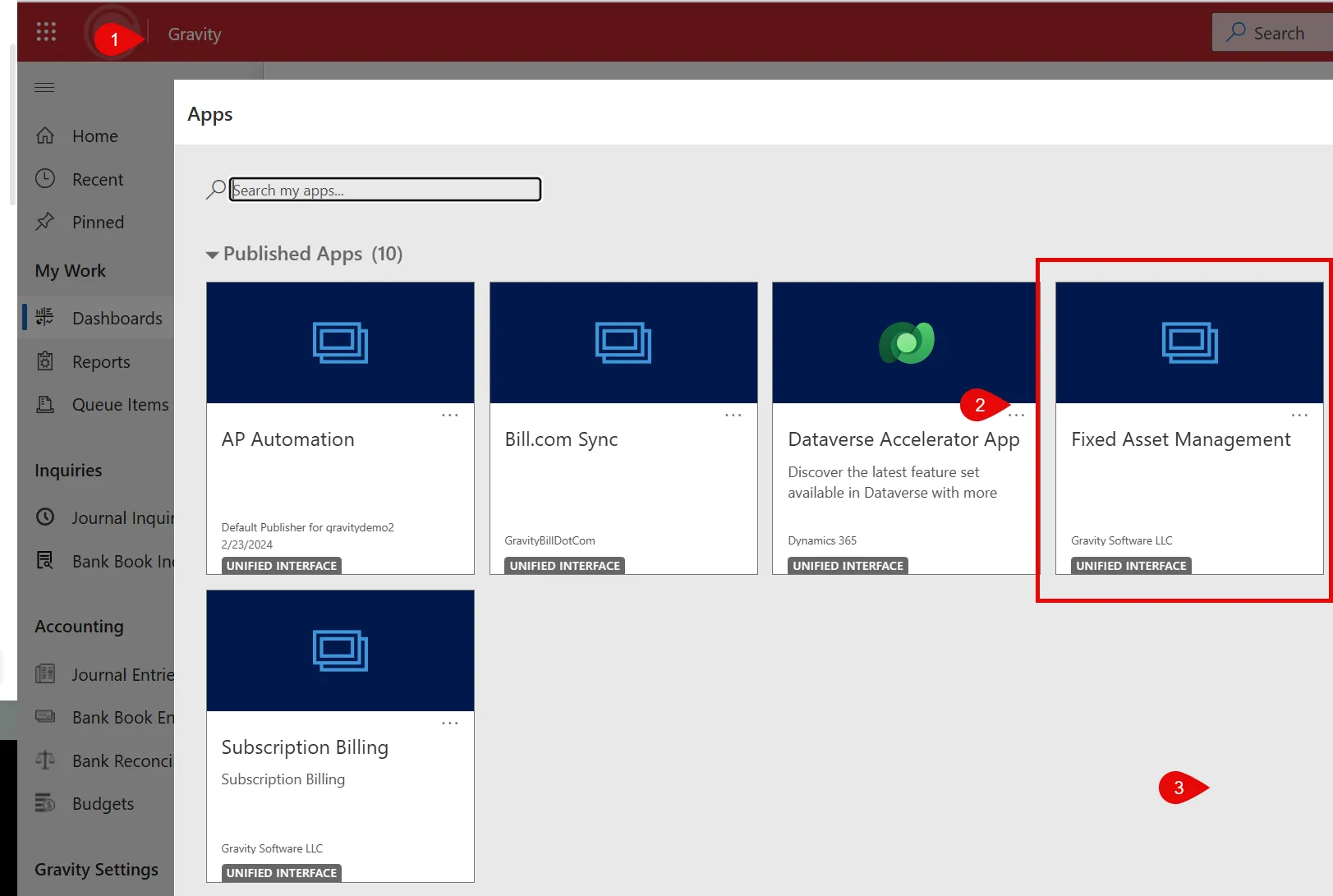1333x896 pixels.
Task: Click the top bar Search box
Action: tap(1272, 33)
